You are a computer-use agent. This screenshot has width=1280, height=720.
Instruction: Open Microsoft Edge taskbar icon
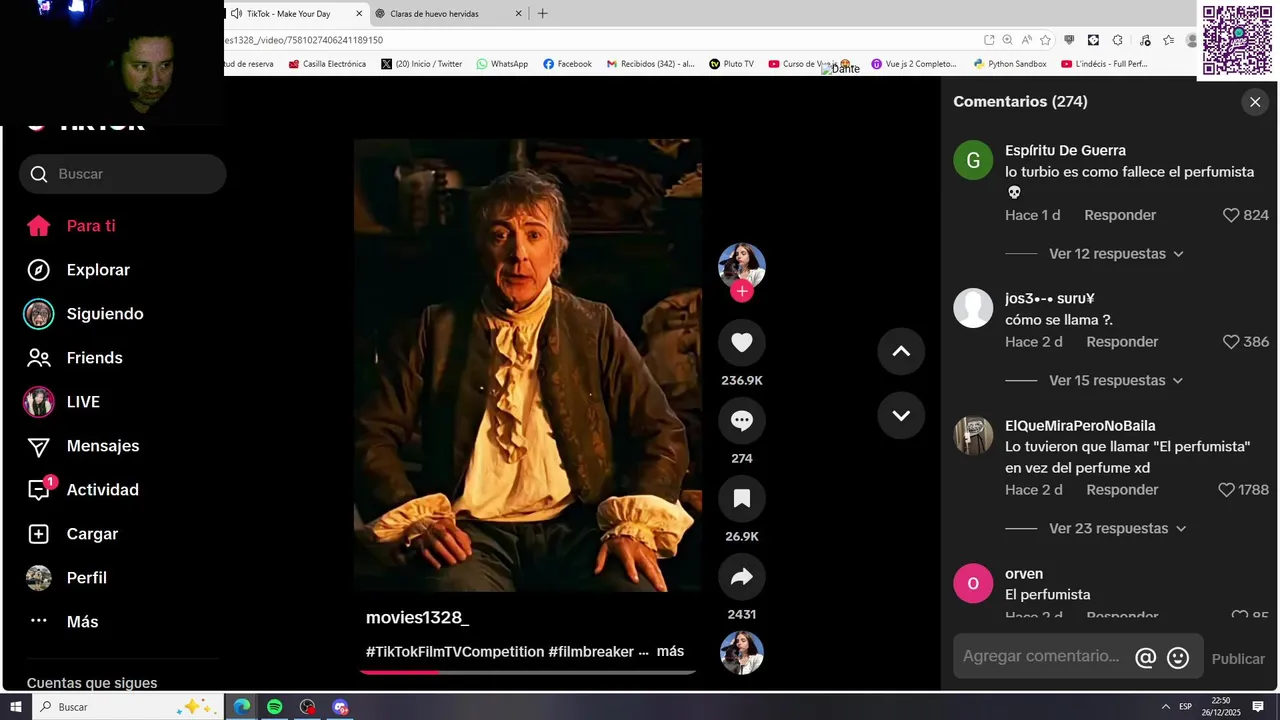242,707
